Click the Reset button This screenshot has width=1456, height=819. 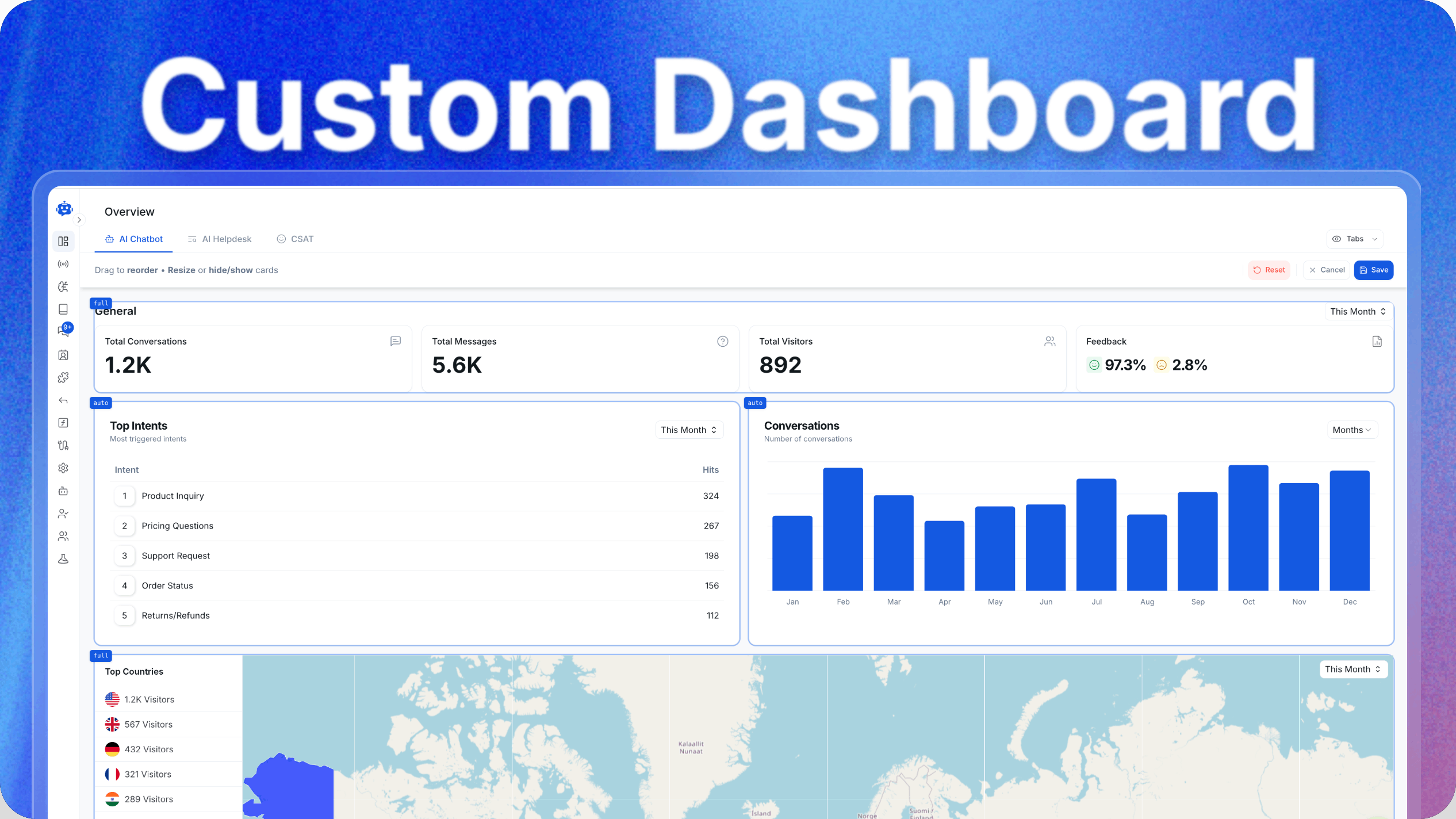point(1269,270)
